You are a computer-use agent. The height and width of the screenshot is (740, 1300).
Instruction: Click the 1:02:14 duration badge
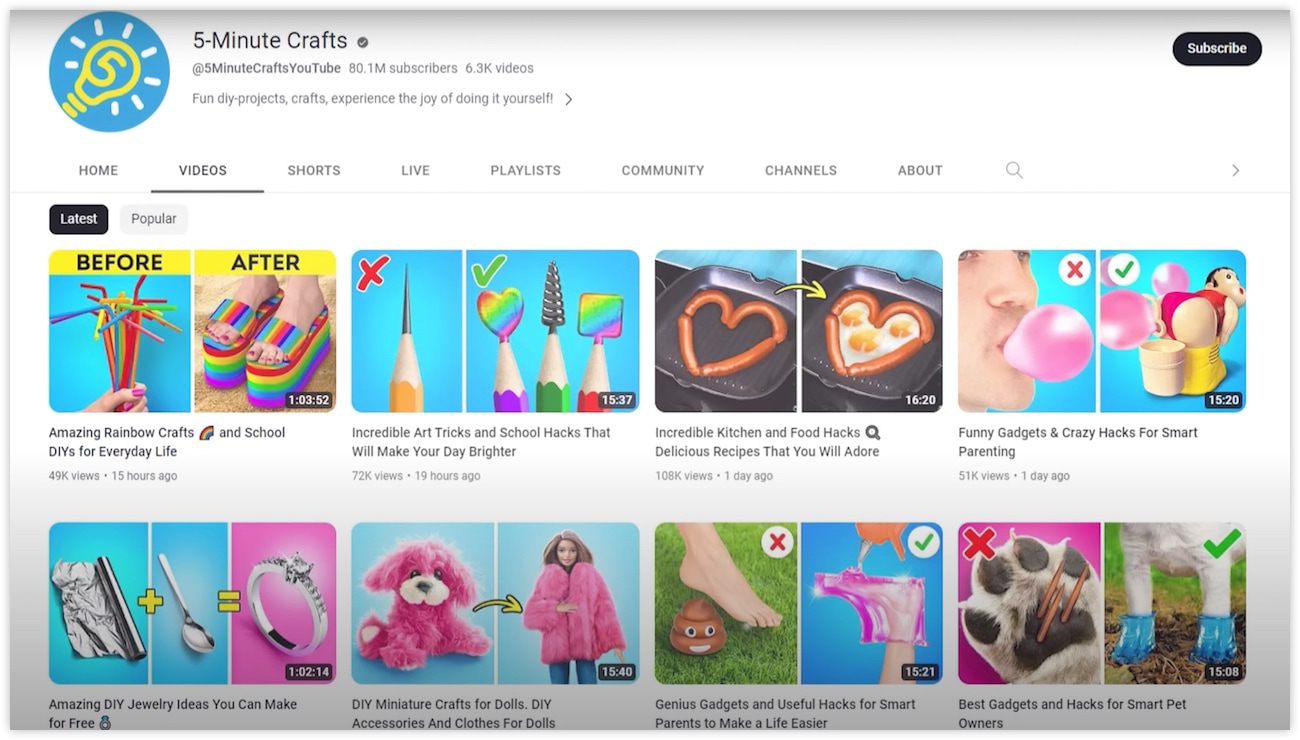point(308,672)
